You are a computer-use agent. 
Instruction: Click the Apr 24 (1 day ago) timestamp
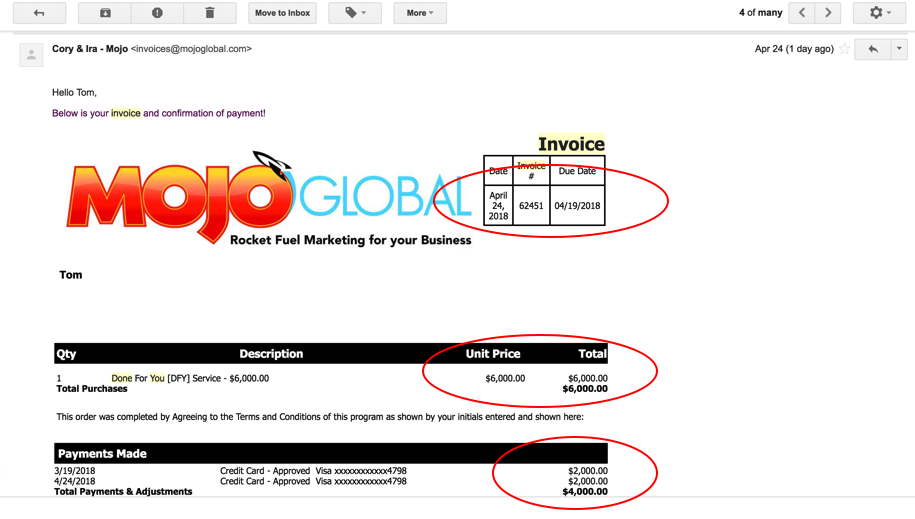794,49
